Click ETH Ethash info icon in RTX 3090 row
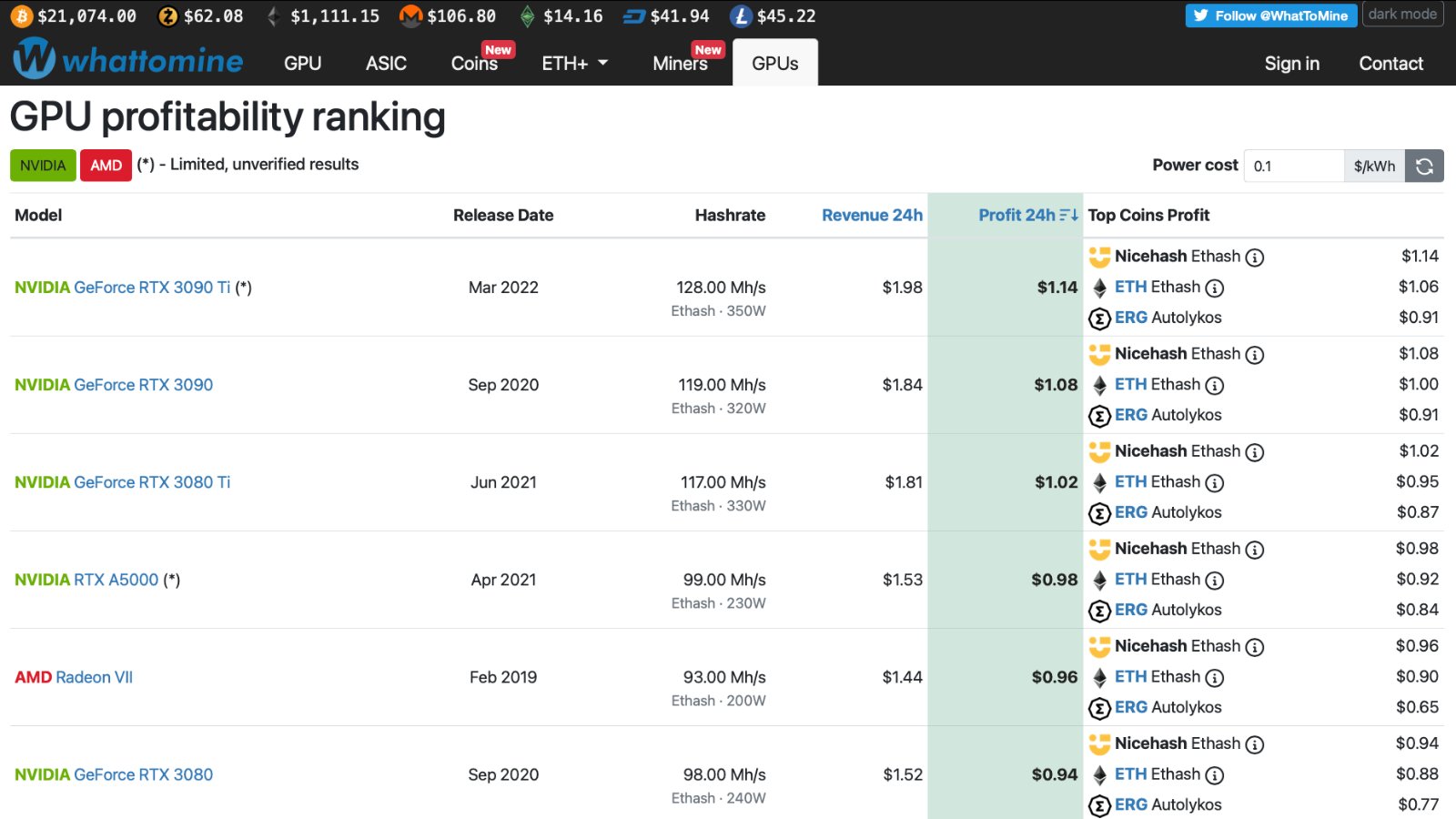Screen dimensions: 1456x819 tap(1215, 386)
